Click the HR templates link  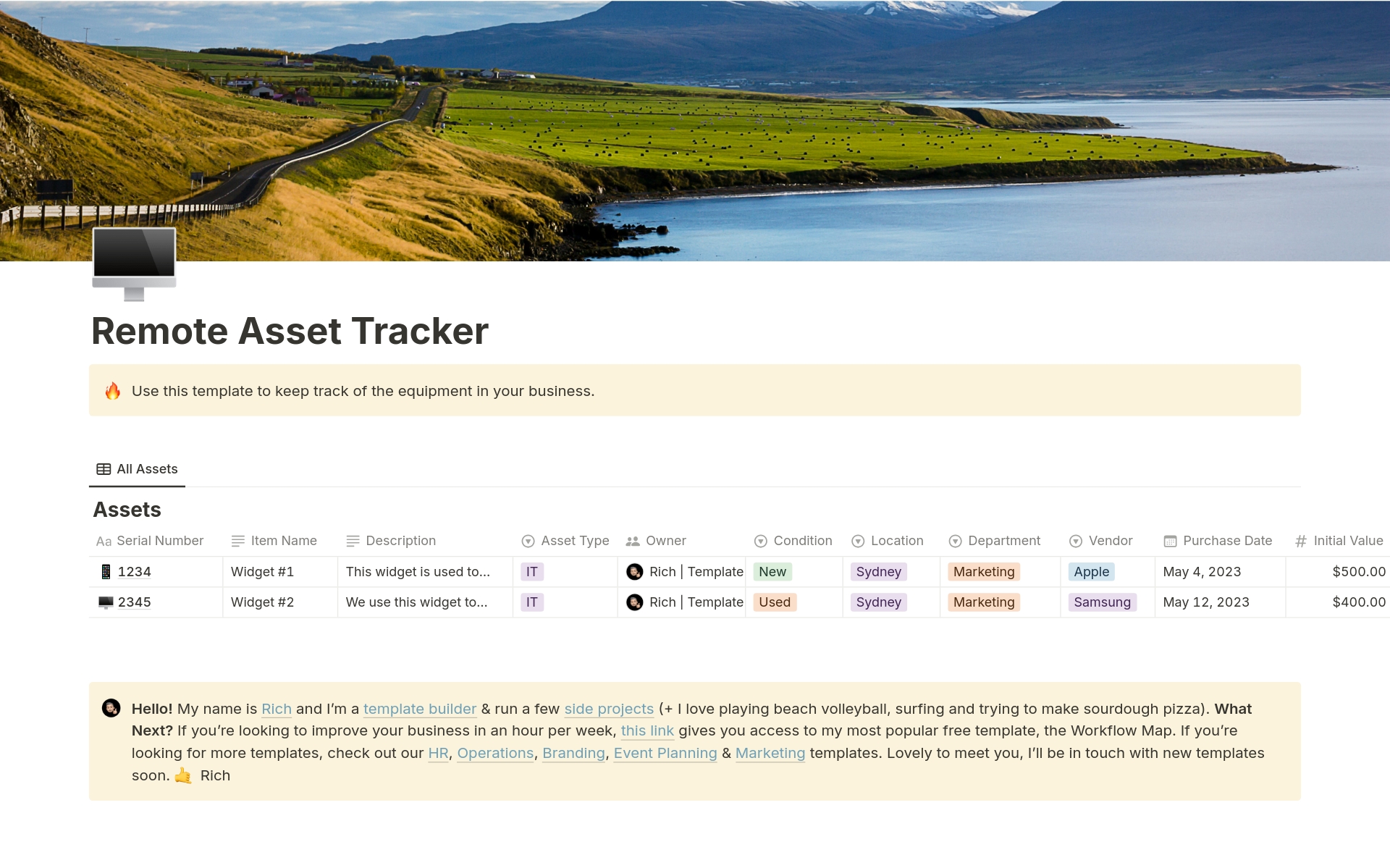438,753
